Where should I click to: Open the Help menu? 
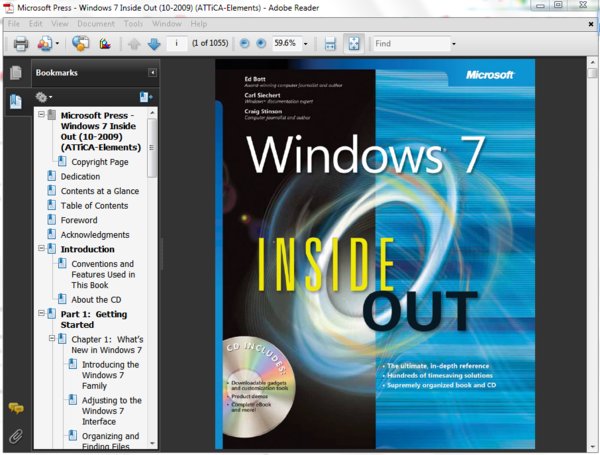199,24
